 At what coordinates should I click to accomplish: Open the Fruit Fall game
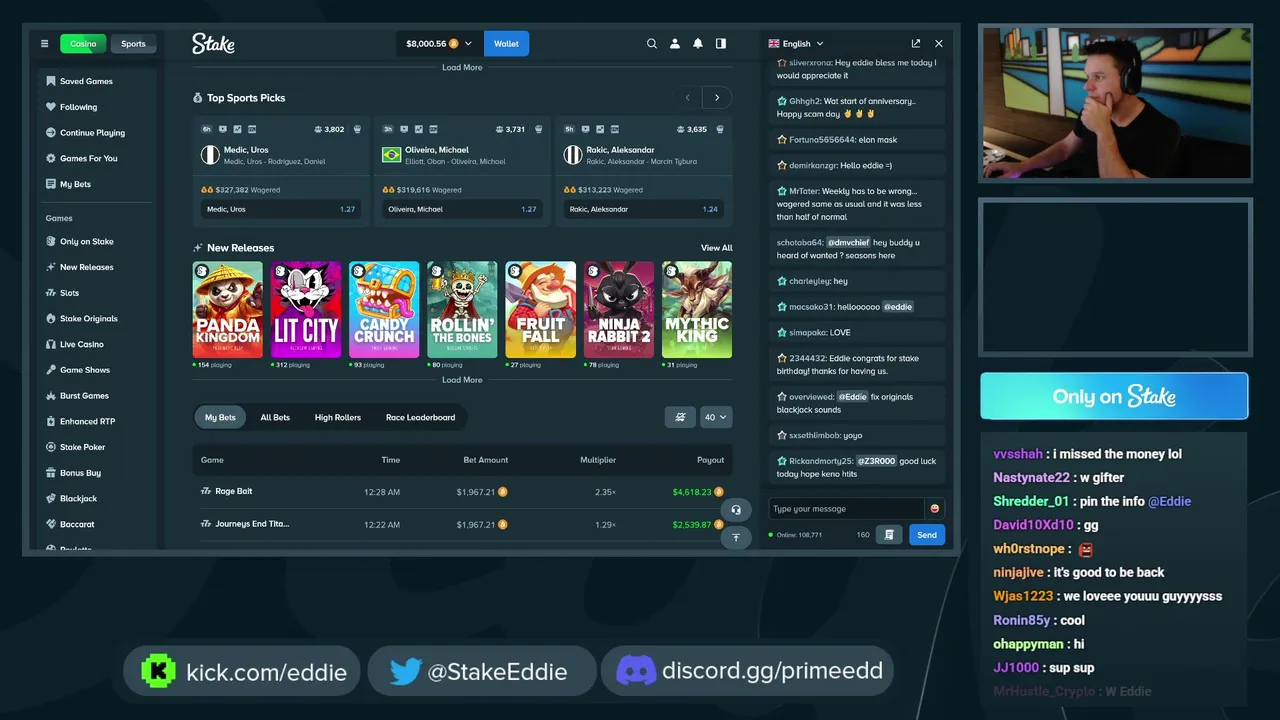click(541, 310)
